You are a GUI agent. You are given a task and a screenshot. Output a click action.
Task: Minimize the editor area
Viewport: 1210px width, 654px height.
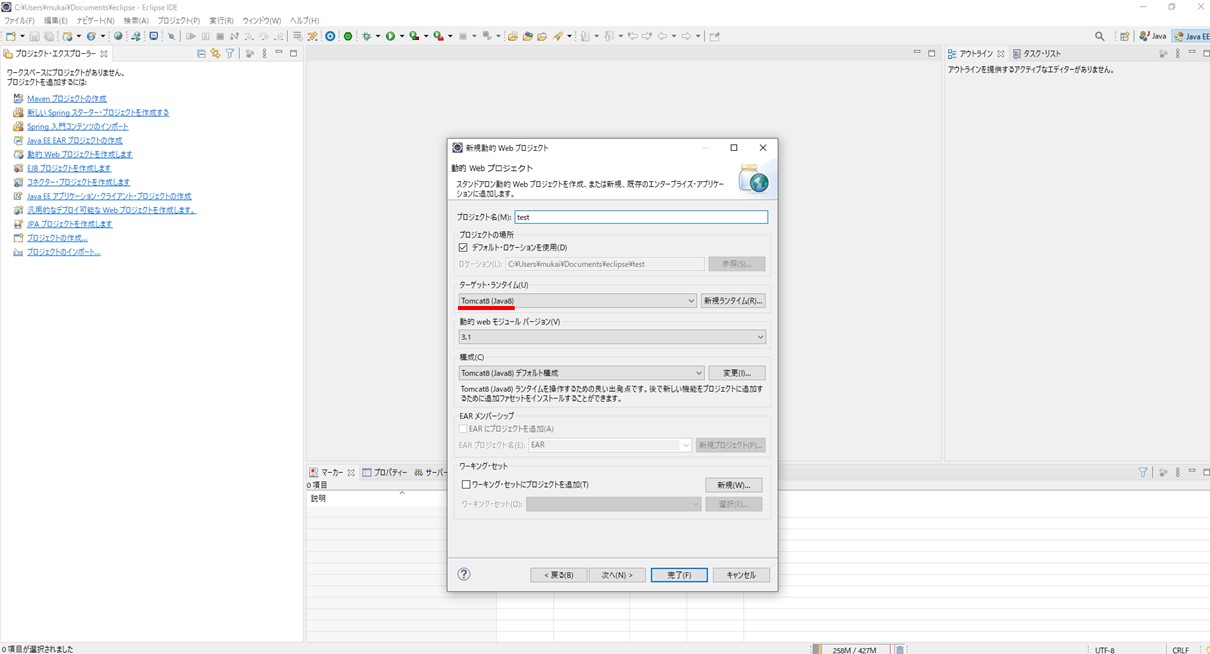[917, 53]
